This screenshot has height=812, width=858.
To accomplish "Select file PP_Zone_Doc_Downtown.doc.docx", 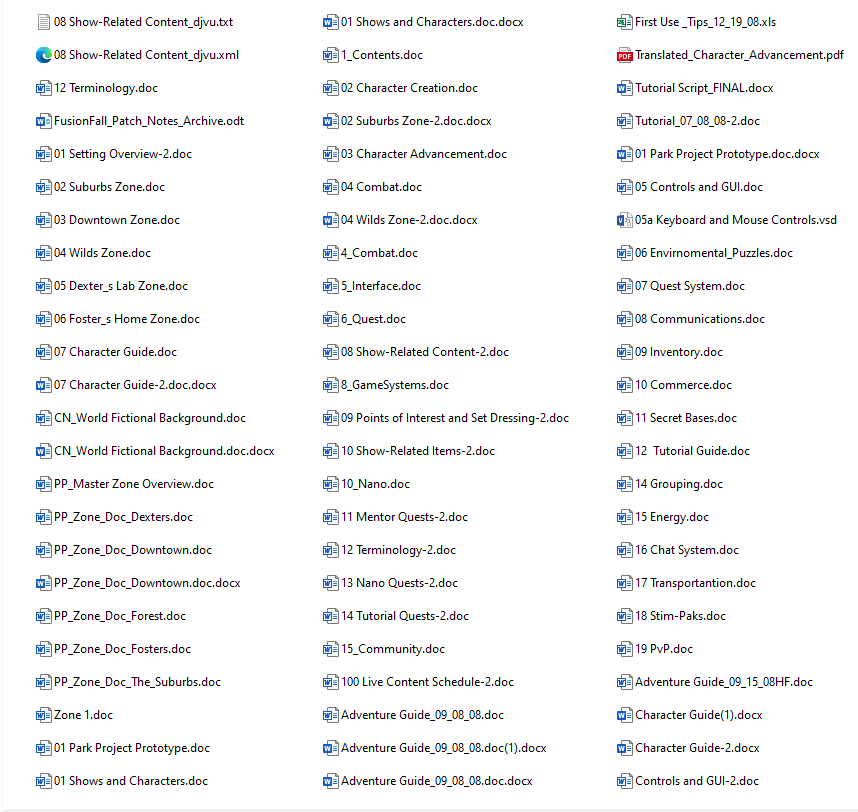I will [138, 583].
